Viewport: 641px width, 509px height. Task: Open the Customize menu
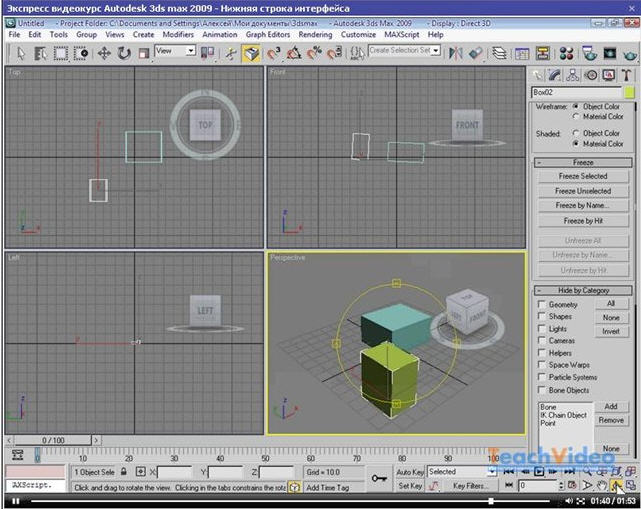coord(358,35)
